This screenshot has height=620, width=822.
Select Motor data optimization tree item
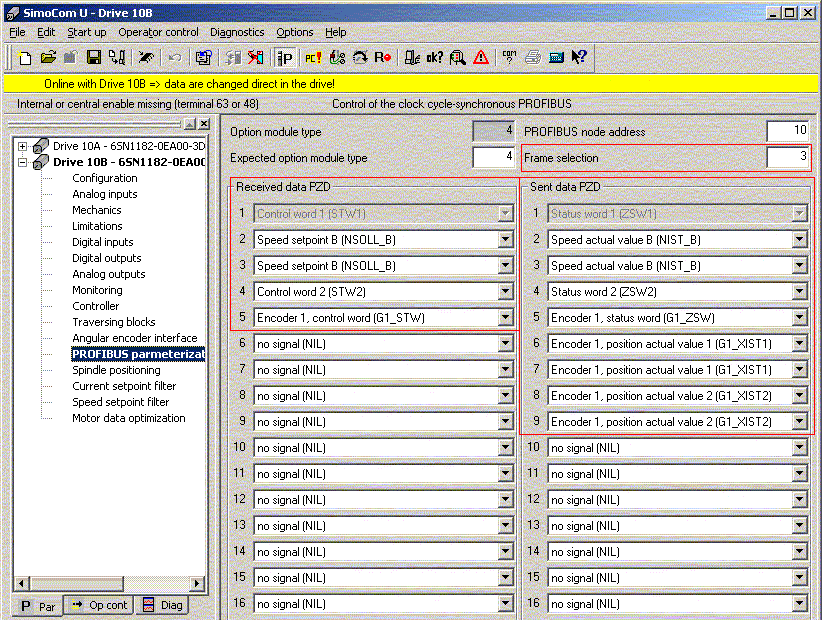(x=129, y=418)
